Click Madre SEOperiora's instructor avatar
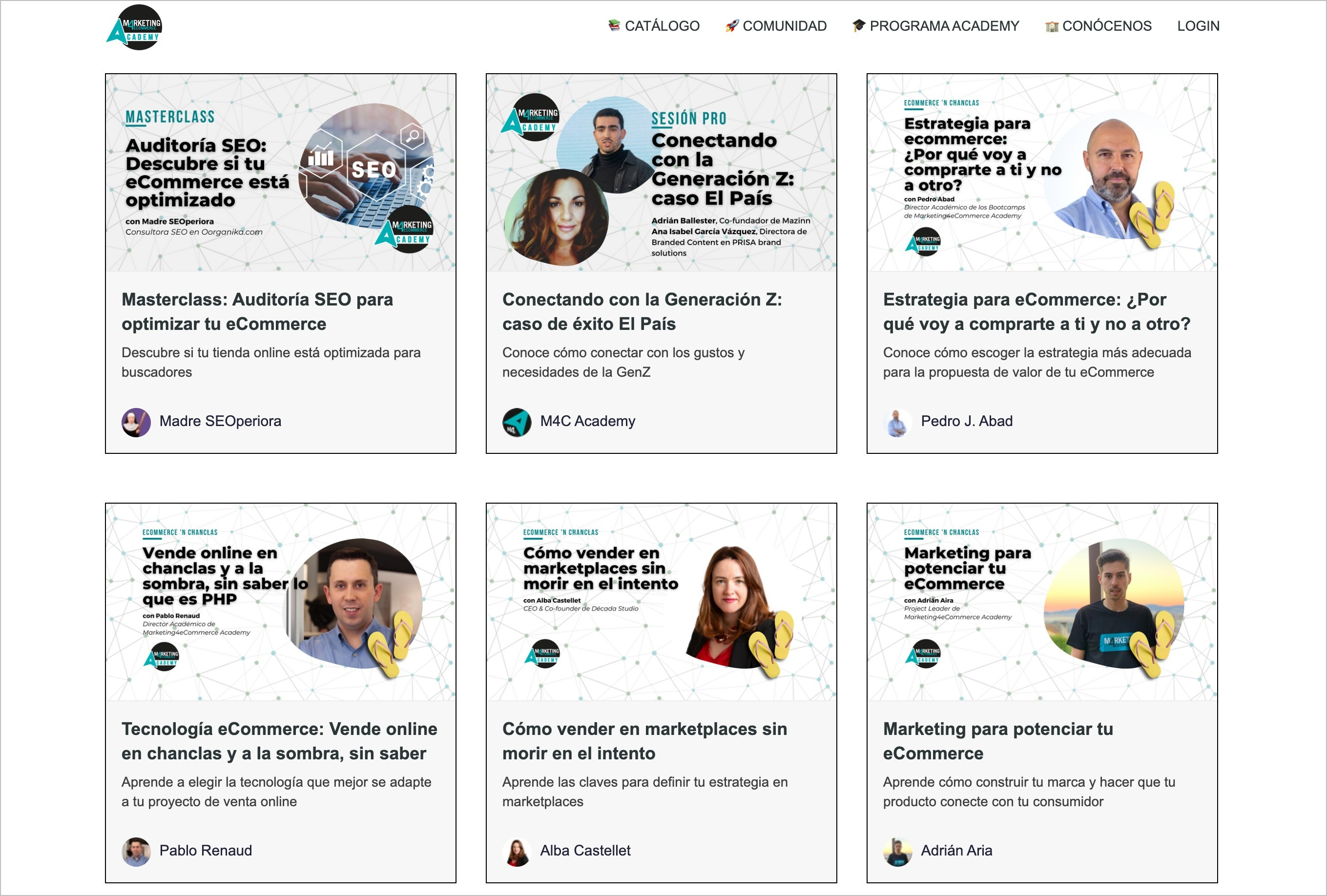The width and height of the screenshot is (1327, 896). coord(137,421)
